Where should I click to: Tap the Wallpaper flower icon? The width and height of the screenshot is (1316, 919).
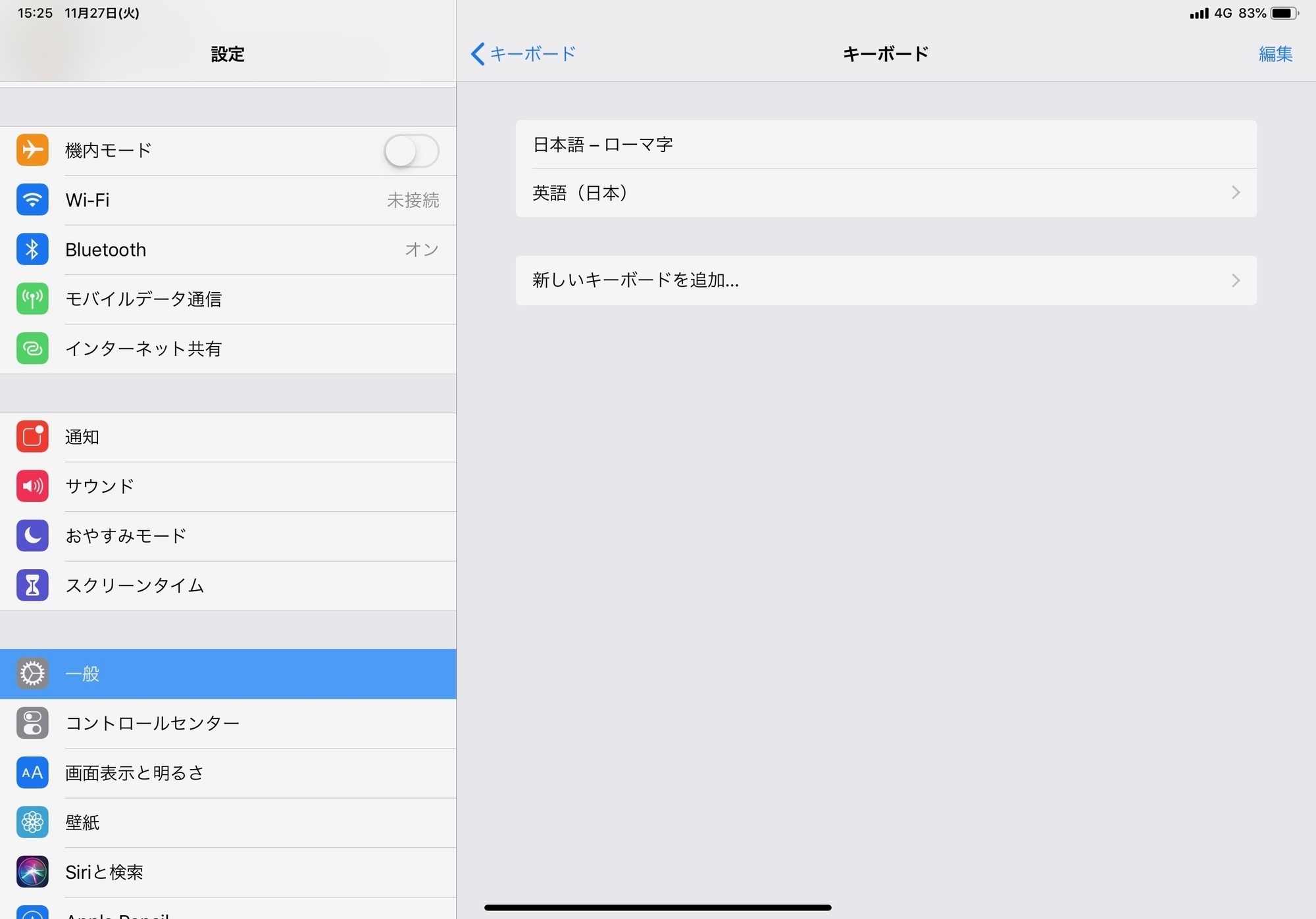(32, 822)
